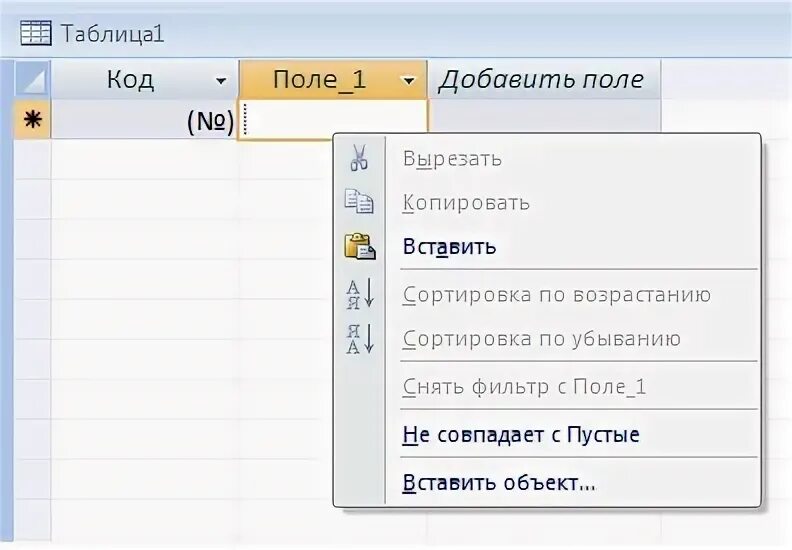Choose Сортировка по возрастанию
Image resolution: width=792 pixels, height=550 pixels.
click(x=556, y=294)
